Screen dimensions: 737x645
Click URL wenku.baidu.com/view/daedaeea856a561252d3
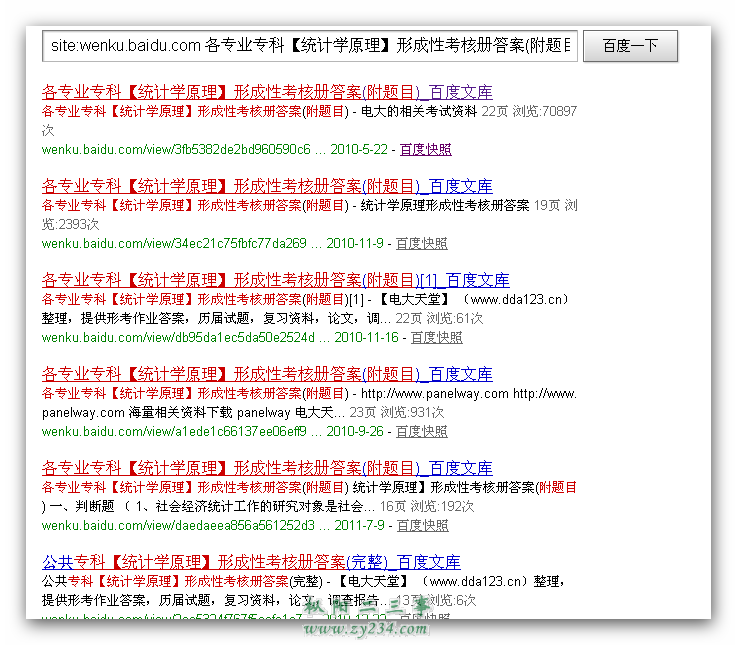[178, 526]
